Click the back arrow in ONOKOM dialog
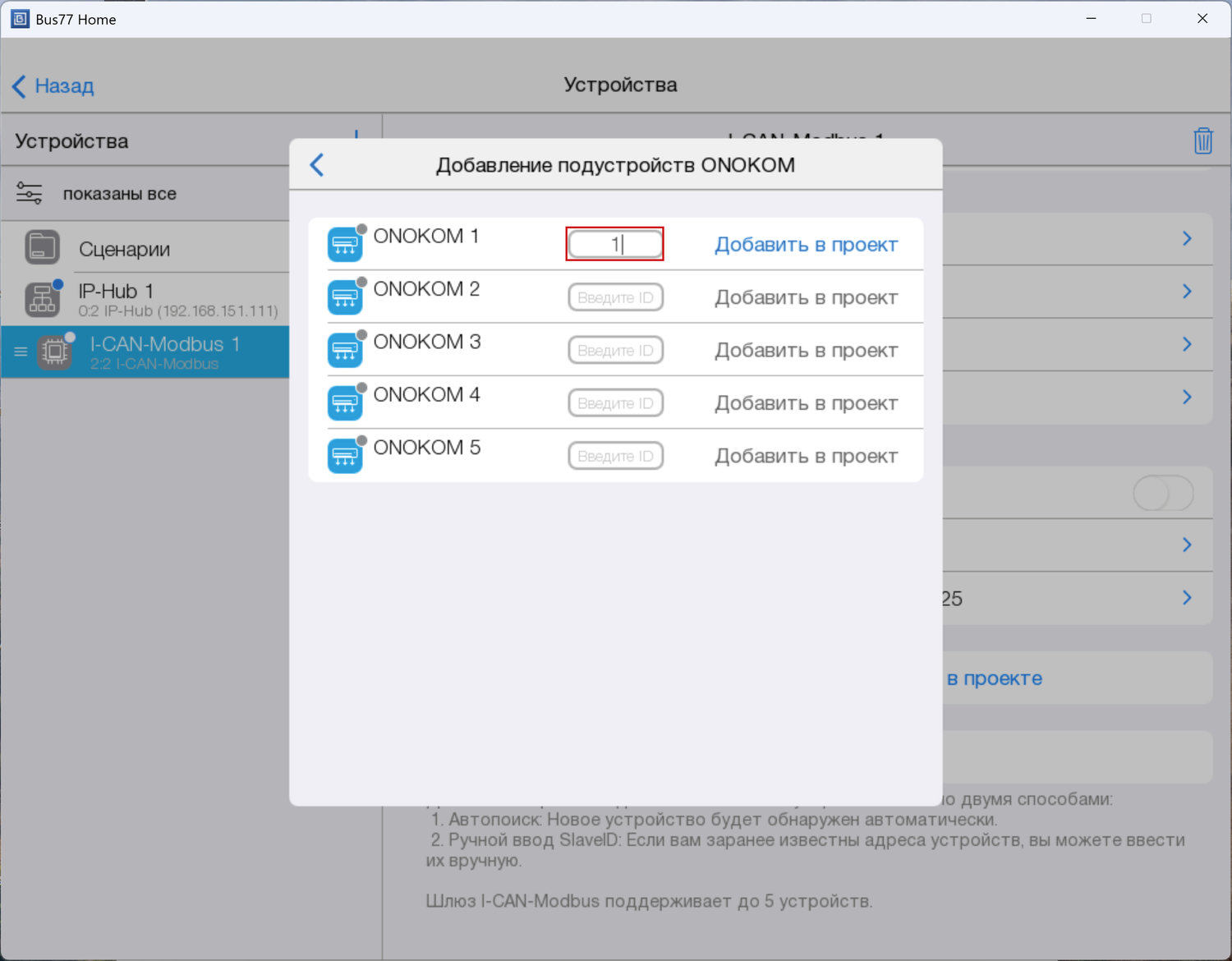The image size is (1232, 961). coord(317,165)
